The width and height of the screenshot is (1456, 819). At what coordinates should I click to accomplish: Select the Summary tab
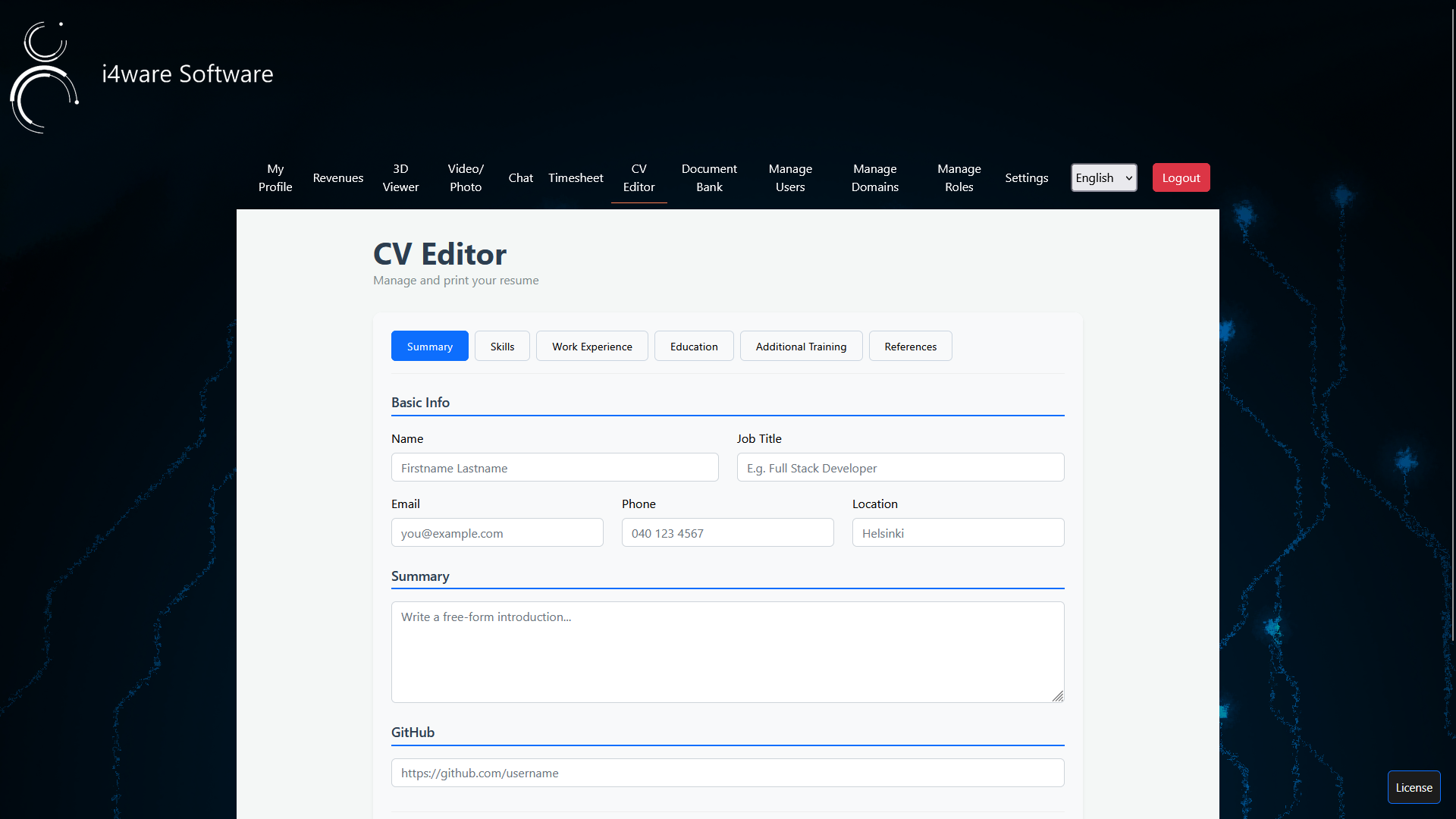point(430,346)
